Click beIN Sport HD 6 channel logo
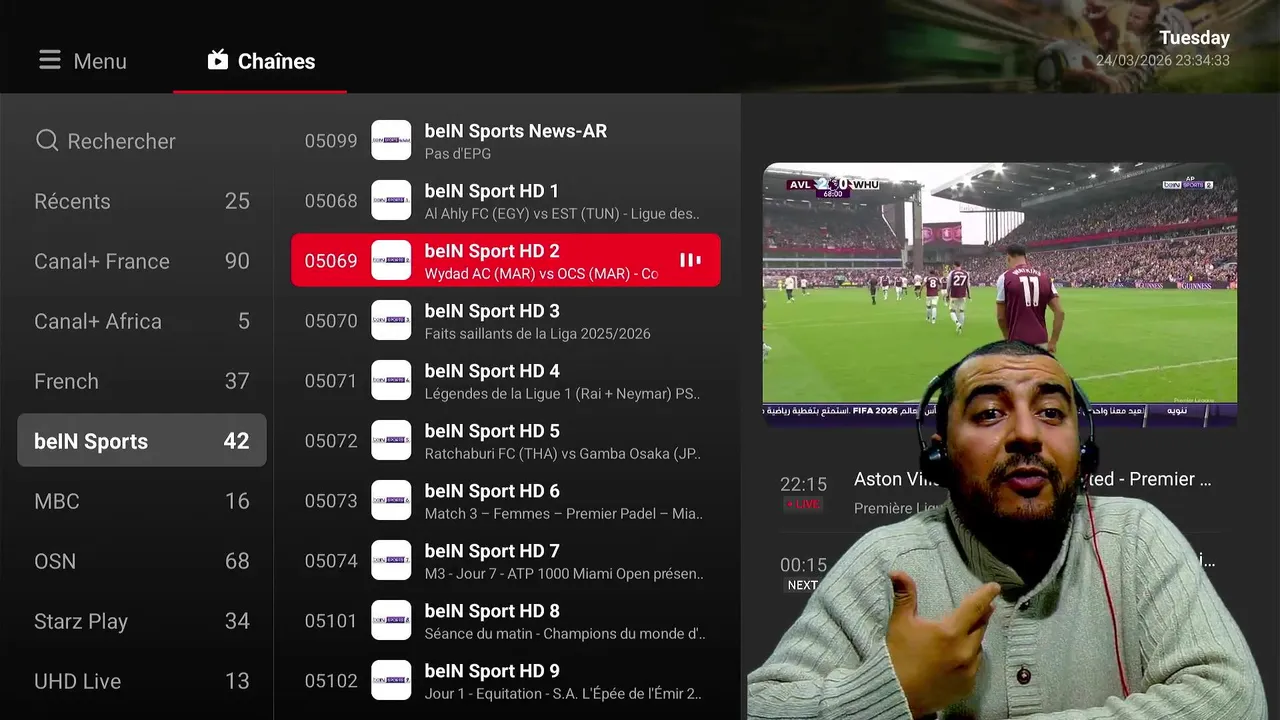This screenshot has height=720, width=1280. click(391, 501)
